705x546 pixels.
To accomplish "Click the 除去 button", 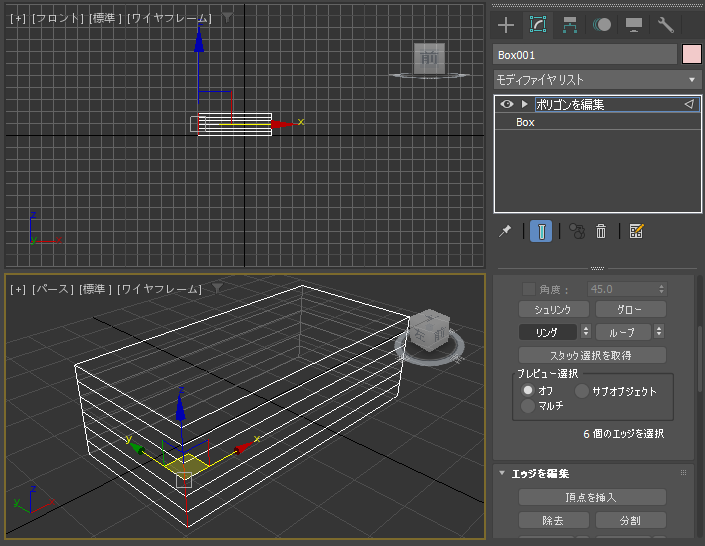I will point(553,520).
